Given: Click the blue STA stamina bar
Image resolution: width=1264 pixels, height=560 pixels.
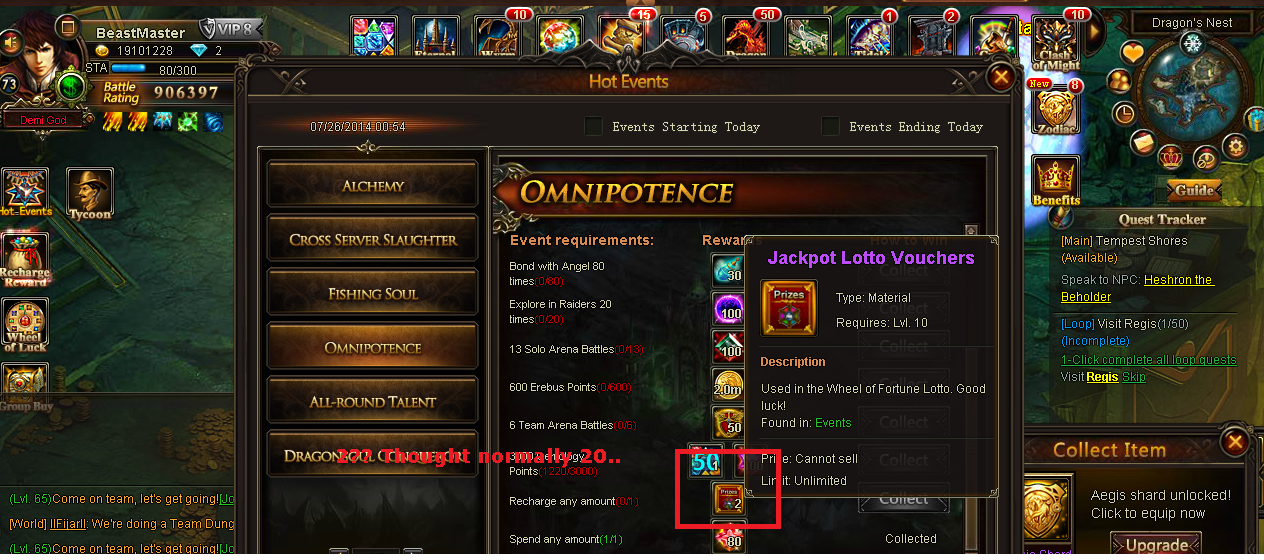Looking at the screenshot, I should point(170,69).
